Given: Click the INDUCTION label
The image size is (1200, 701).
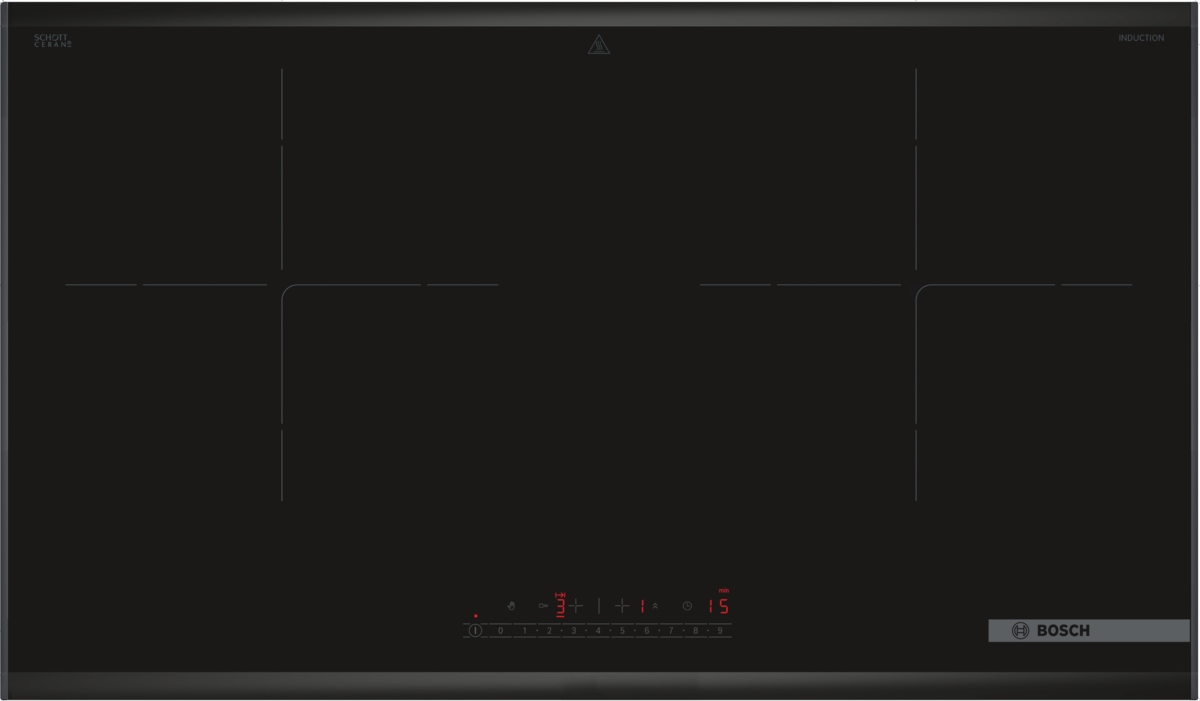Looking at the screenshot, I should point(1141,38).
